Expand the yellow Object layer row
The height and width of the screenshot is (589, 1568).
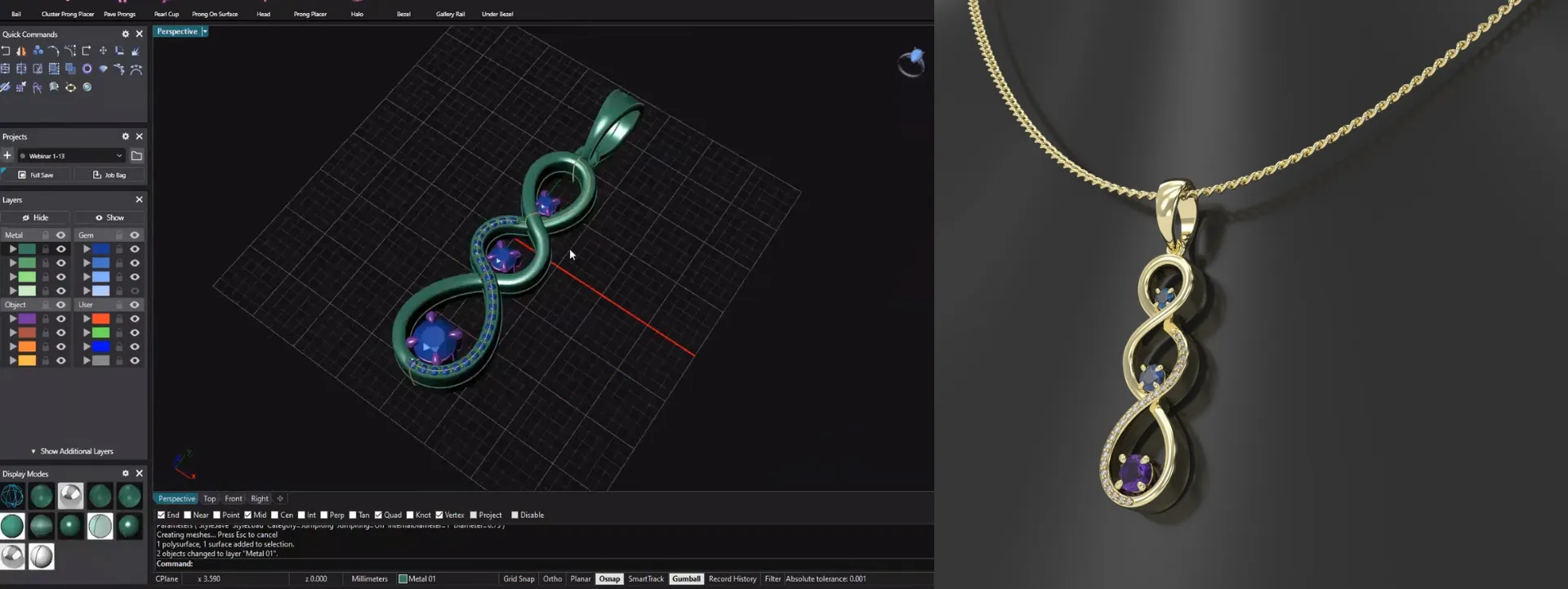(12, 360)
